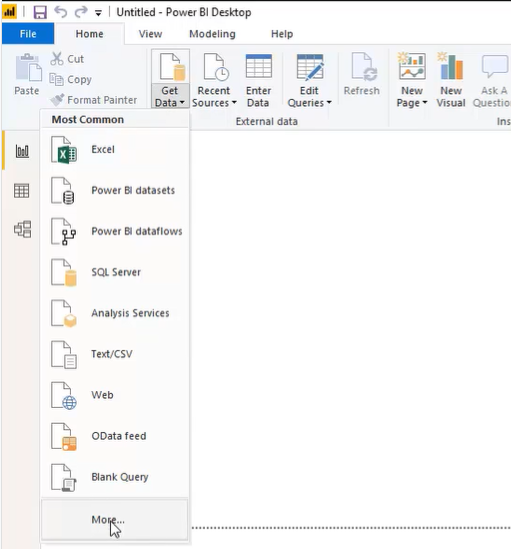Collapse the Get Data dropdown arrow

coord(182,103)
